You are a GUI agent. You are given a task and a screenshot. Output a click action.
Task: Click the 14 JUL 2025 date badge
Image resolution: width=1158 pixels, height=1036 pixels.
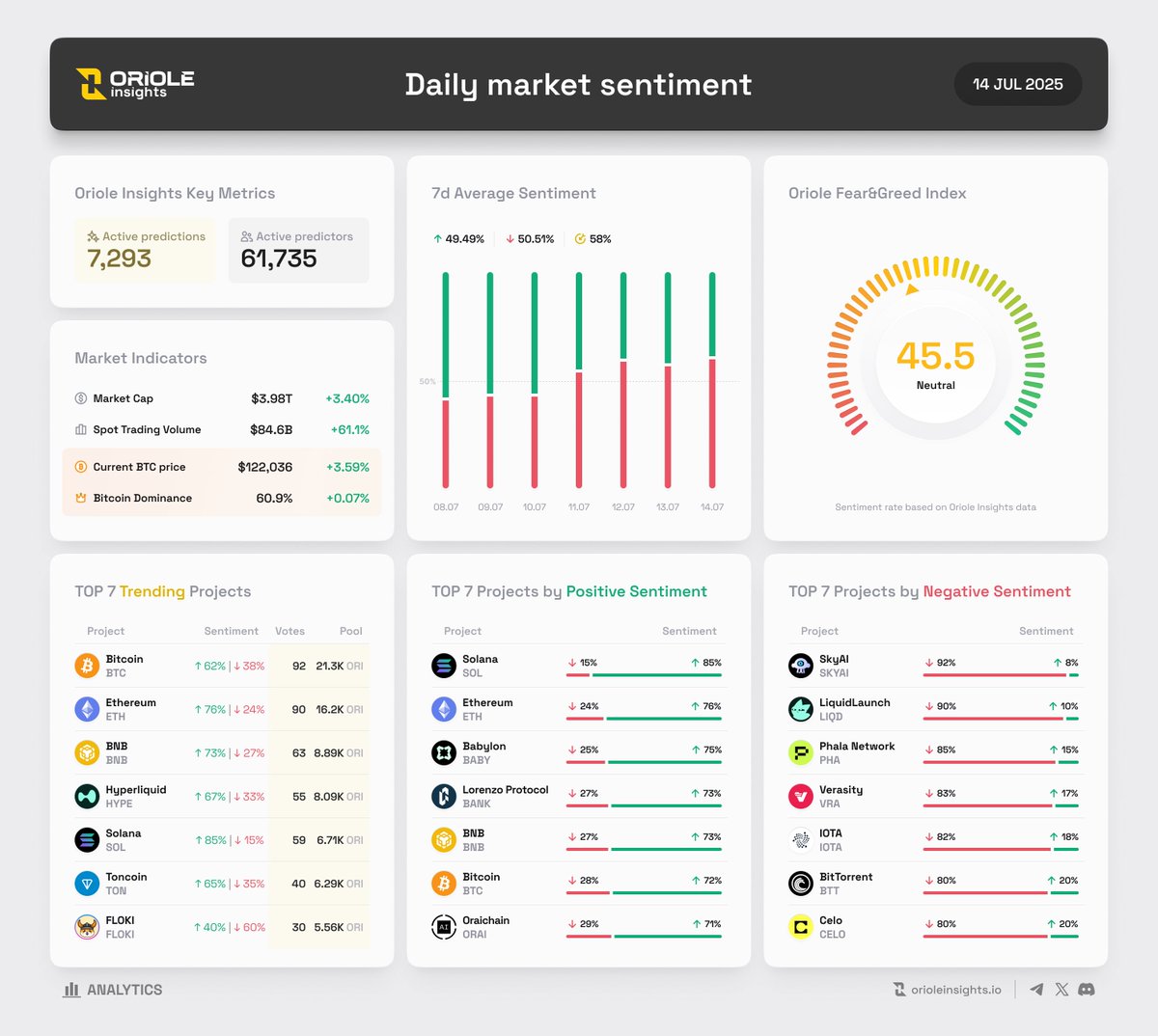tap(1018, 84)
